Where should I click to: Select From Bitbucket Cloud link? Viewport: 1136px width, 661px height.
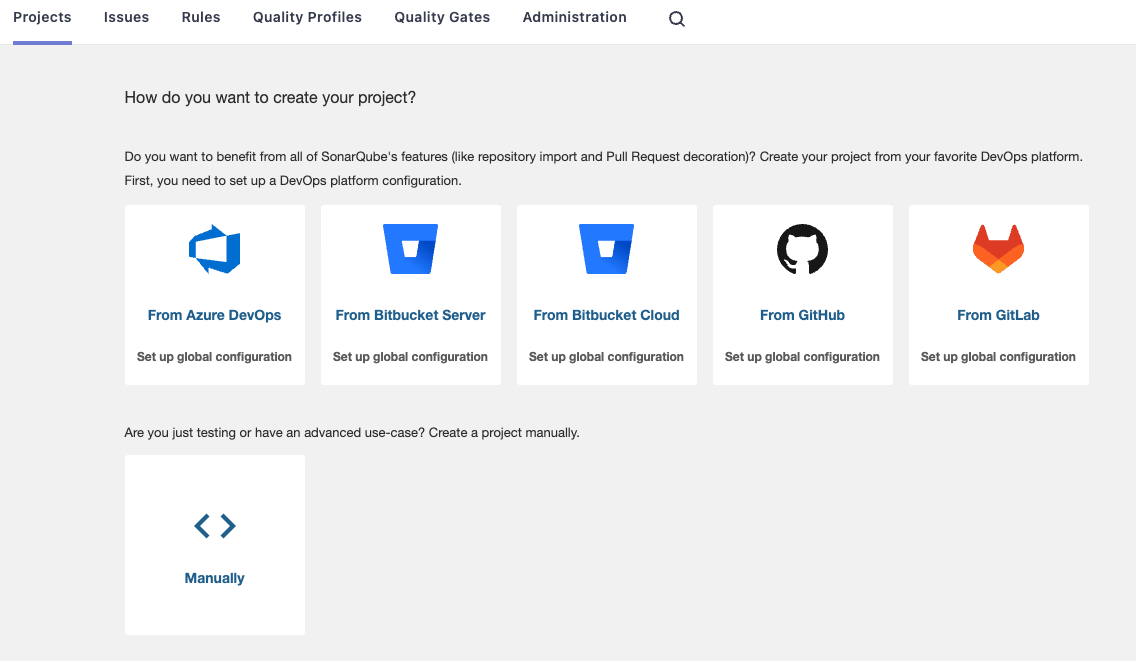606,315
